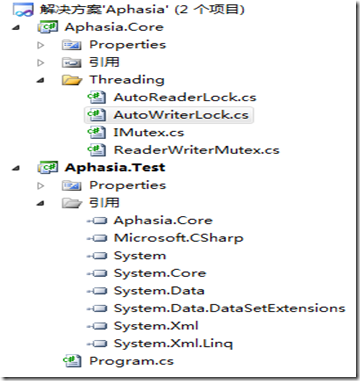Select the Aphasia.Core project name
The image size is (360, 381).
click(114, 27)
